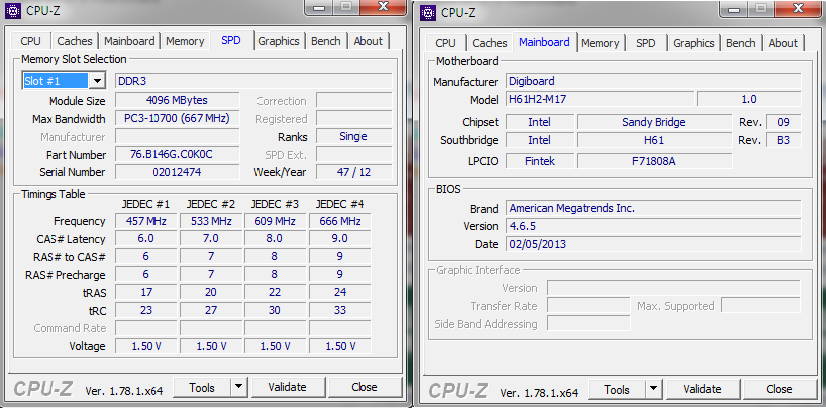
Task: Click southbridge revision B3
Action: pos(784,140)
